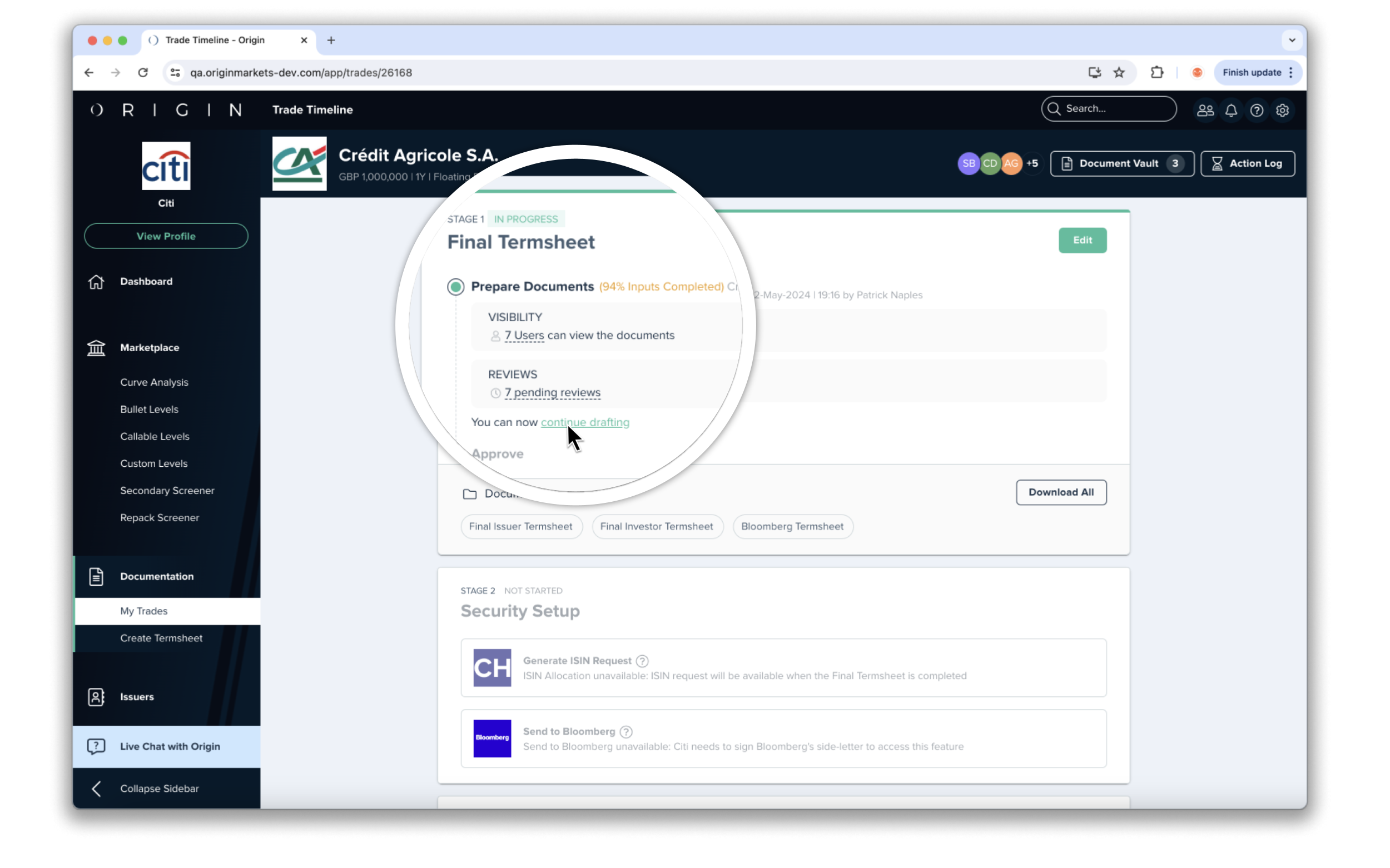The image size is (1390, 868).
Task: Open browser extensions puzzle icon
Action: coord(1157,72)
